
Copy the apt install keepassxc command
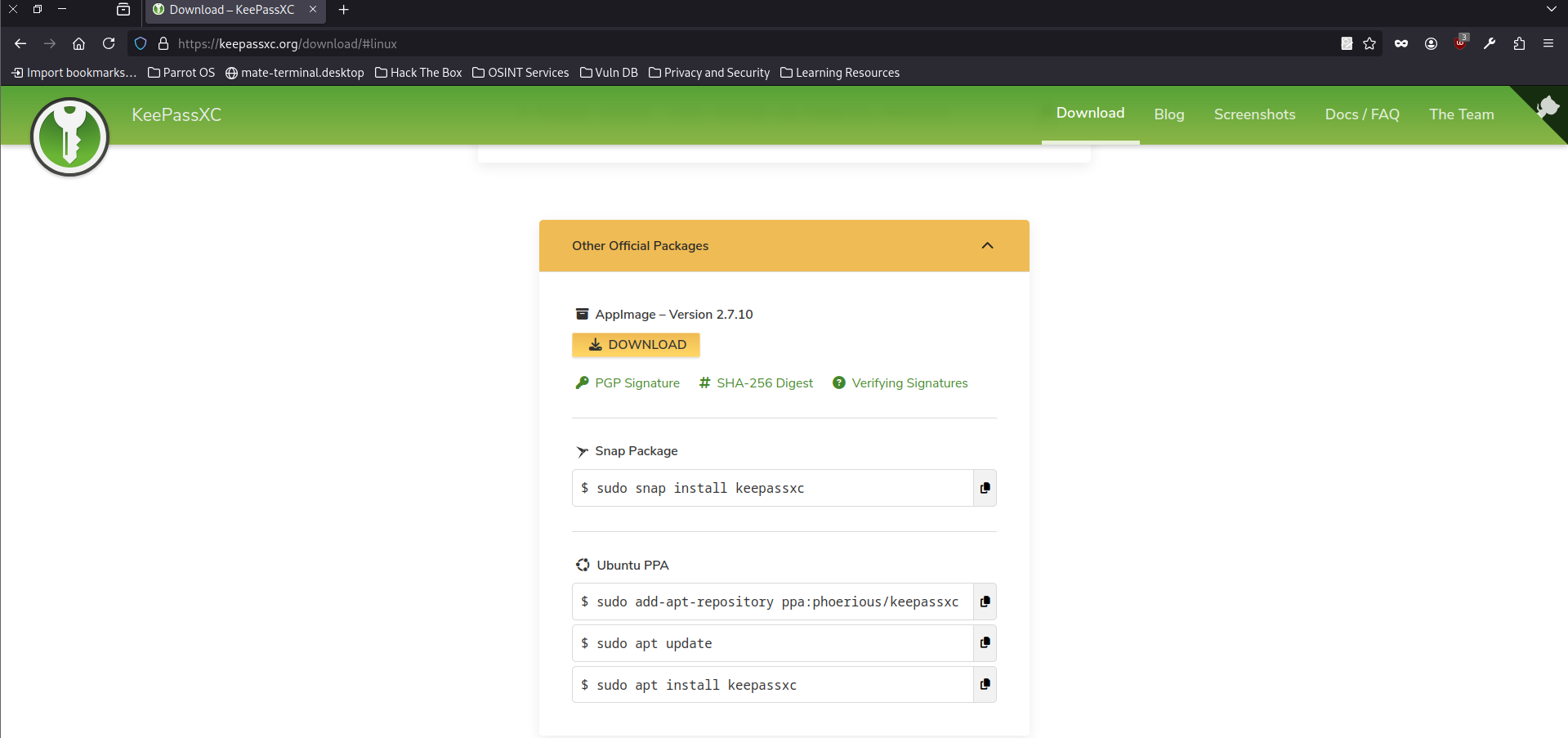tap(985, 685)
